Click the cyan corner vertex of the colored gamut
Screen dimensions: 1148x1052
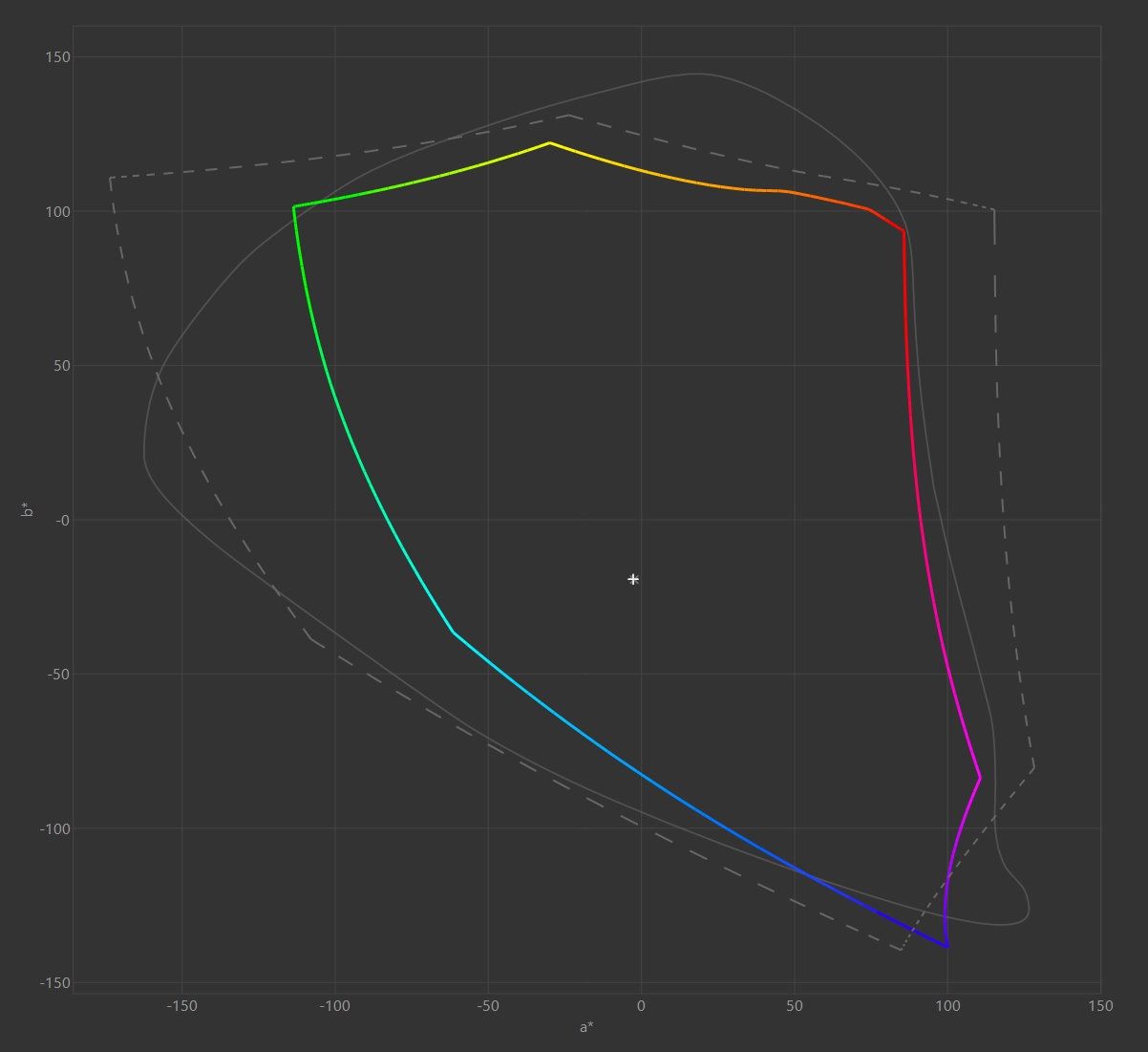[x=453, y=632]
